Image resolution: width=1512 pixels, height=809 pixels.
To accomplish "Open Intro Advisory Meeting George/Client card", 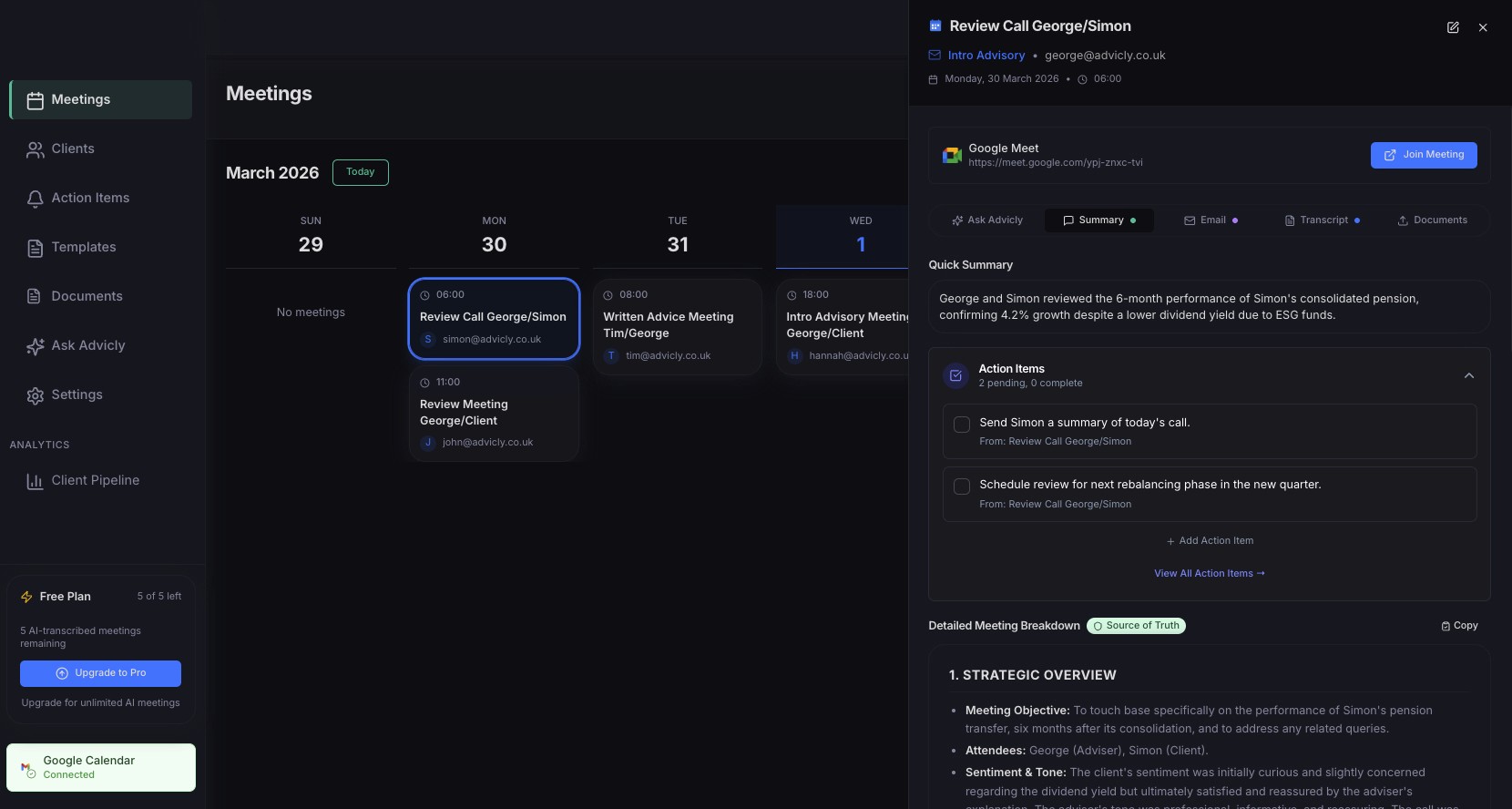I will coord(843,326).
